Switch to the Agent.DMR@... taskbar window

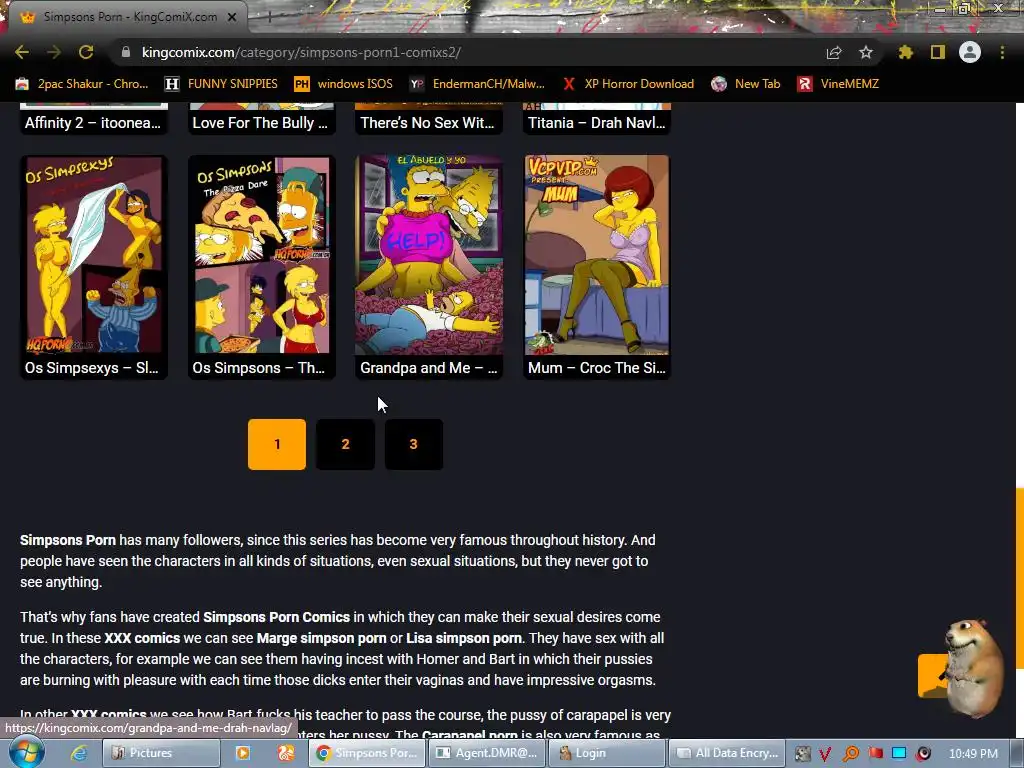487,753
